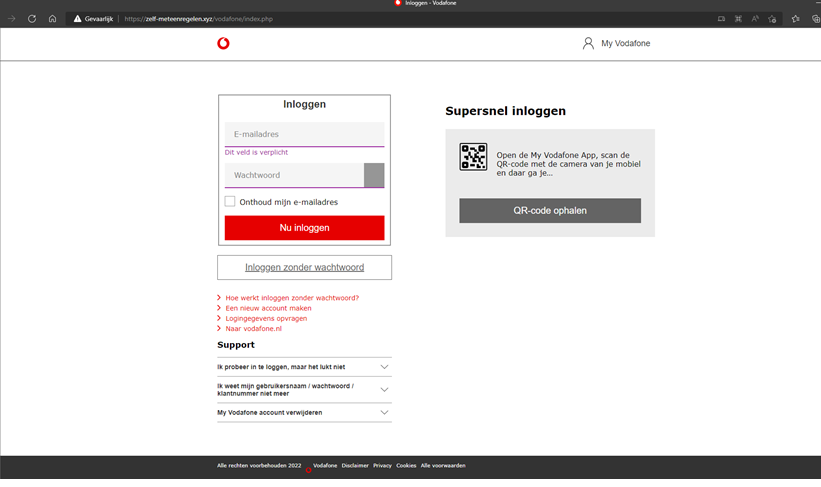Click the browser refresh icon
Image resolution: width=821 pixels, height=487 pixels.
tap(32, 19)
